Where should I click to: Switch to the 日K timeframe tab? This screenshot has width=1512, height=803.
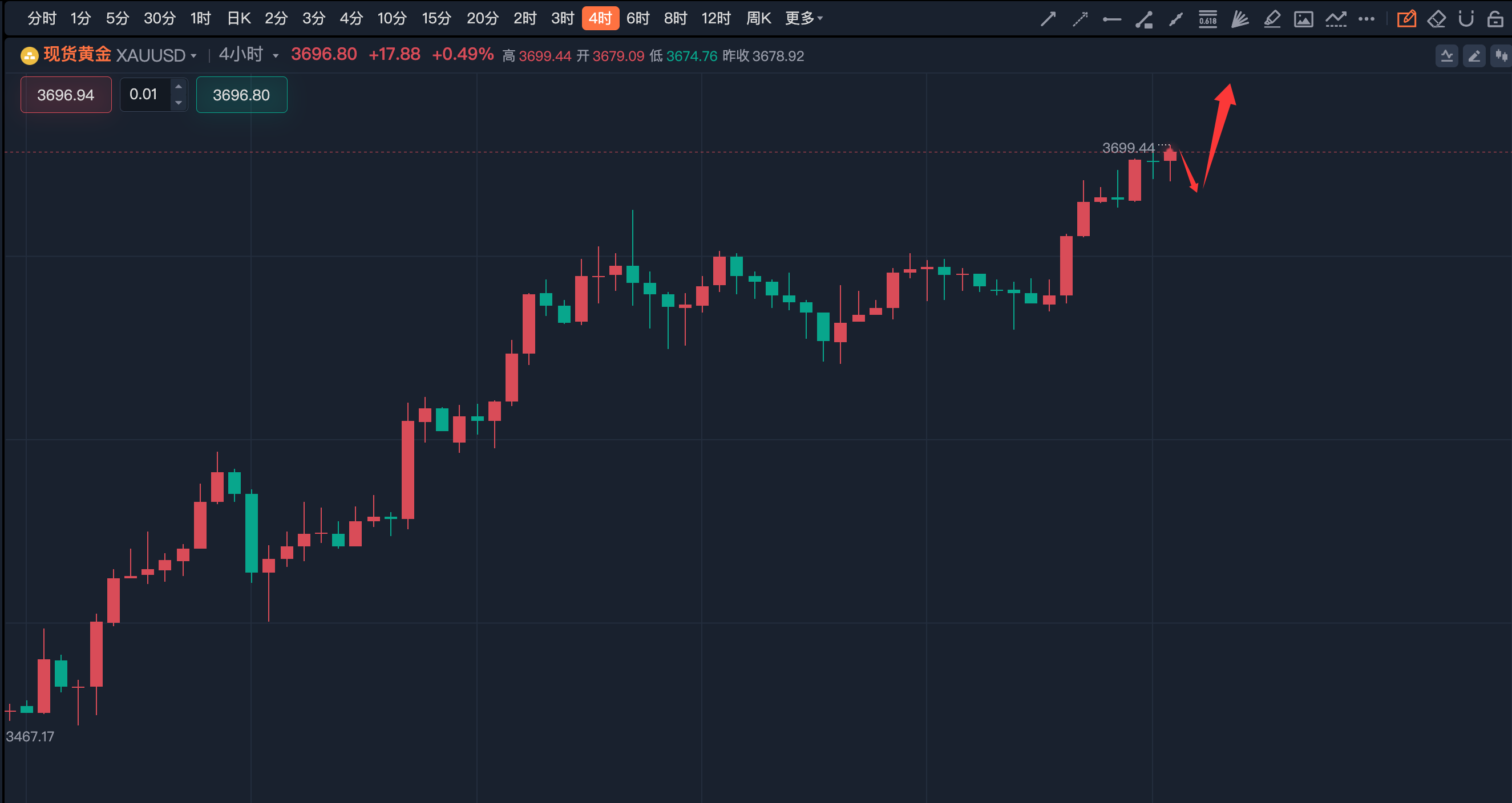pos(238,18)
